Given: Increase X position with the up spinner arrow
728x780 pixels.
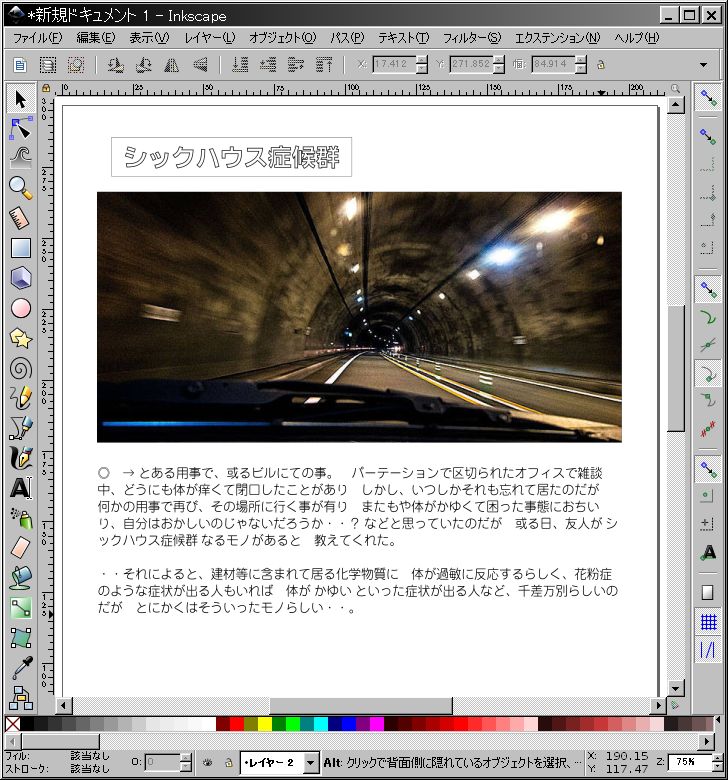Looking at the screenshot, I should coord(422,60).
